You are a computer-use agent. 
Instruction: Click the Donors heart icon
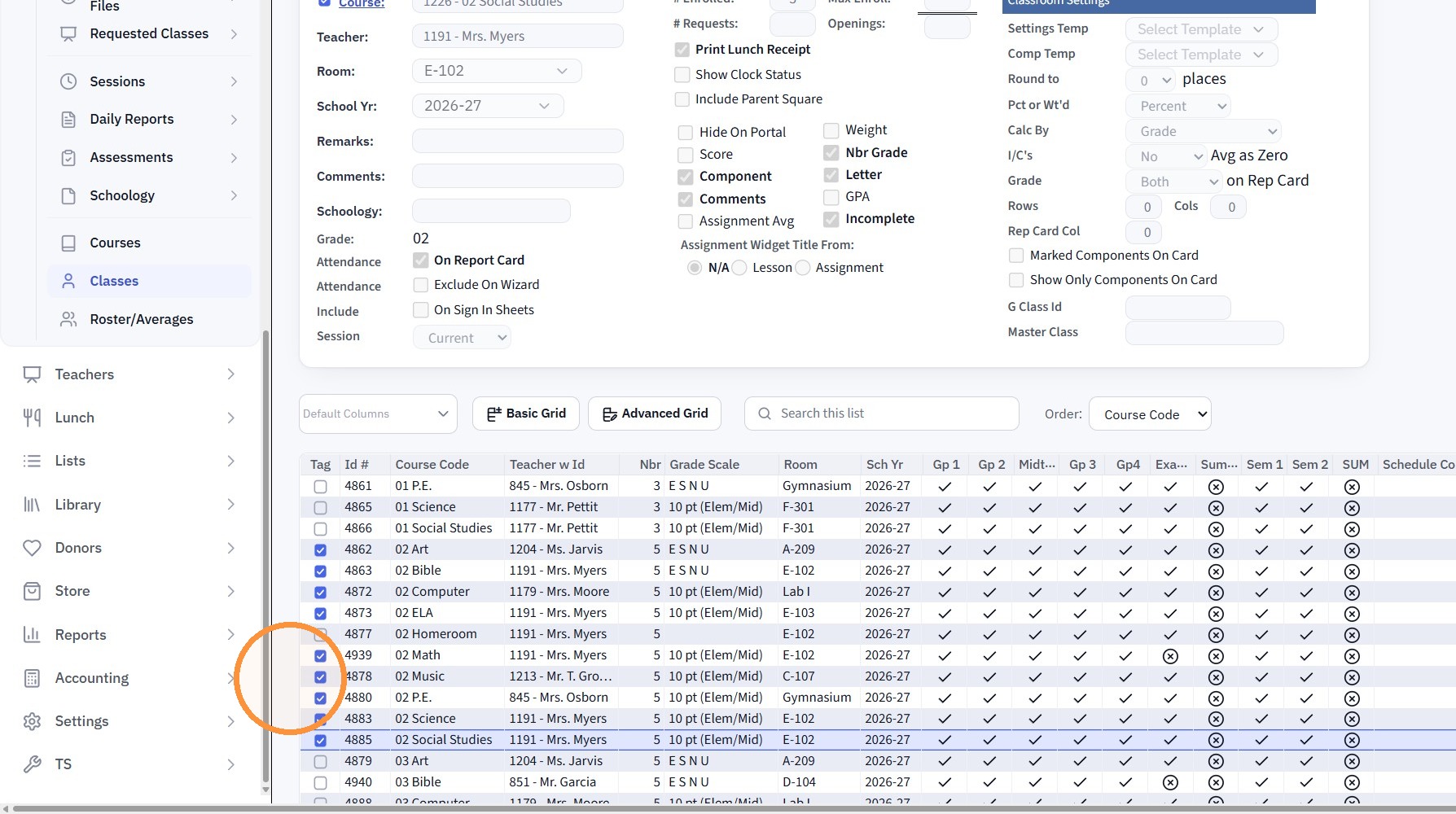(x=32, y=548)
